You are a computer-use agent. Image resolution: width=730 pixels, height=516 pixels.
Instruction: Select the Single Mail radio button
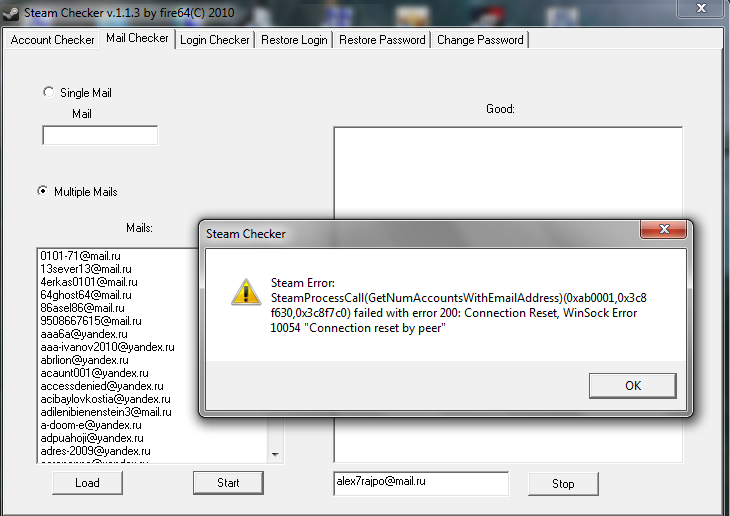point(48,92)
